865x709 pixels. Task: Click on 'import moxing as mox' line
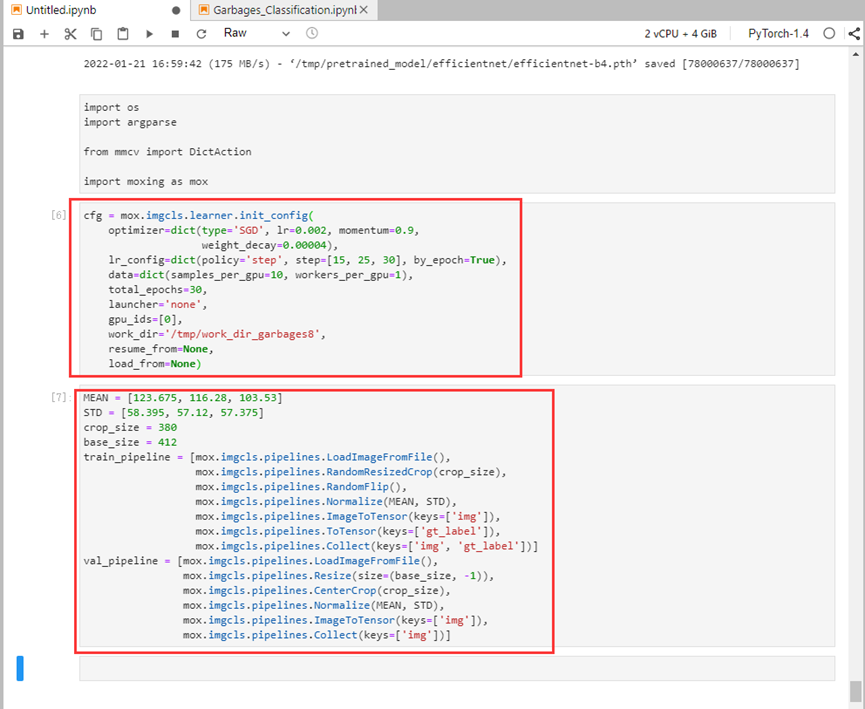pos(146,182)
